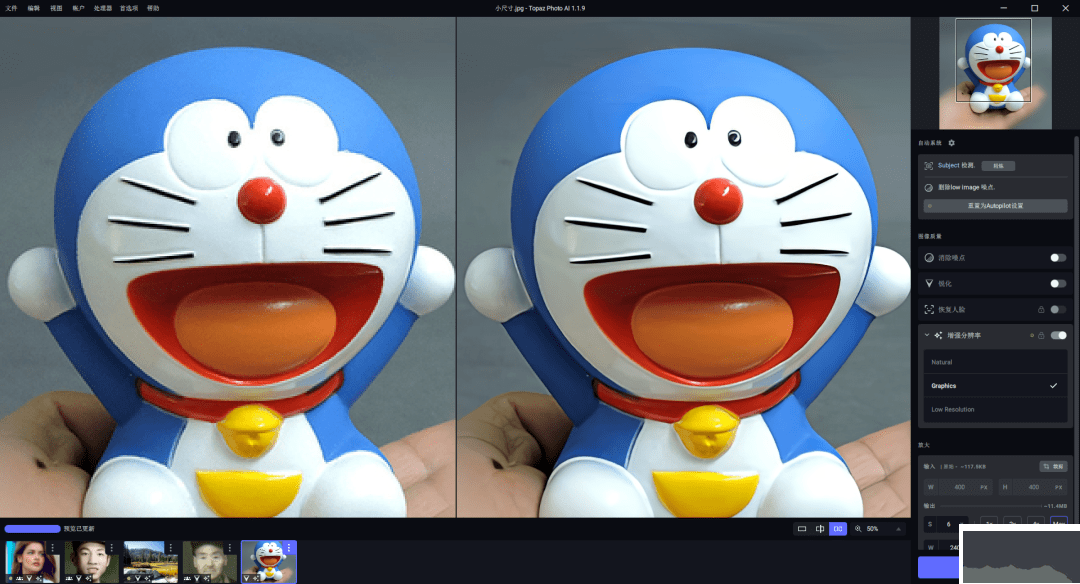Toggle the remove noise (消除噪点) switch
The width and height of the screenshot is (1080, 584).
[x=1057, y=258]
